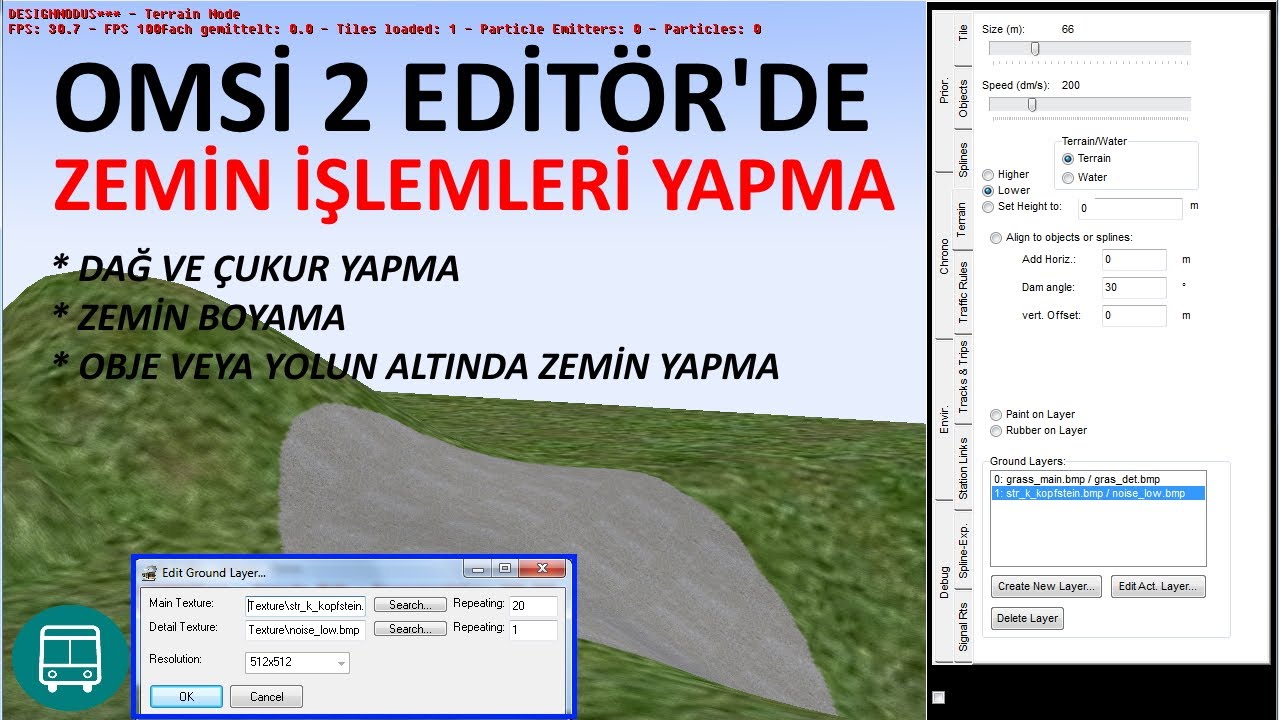The height and width of the screenshot is (720, 1280).
Task: Click Create New Layer button
Action: [x=1047, y=587]
